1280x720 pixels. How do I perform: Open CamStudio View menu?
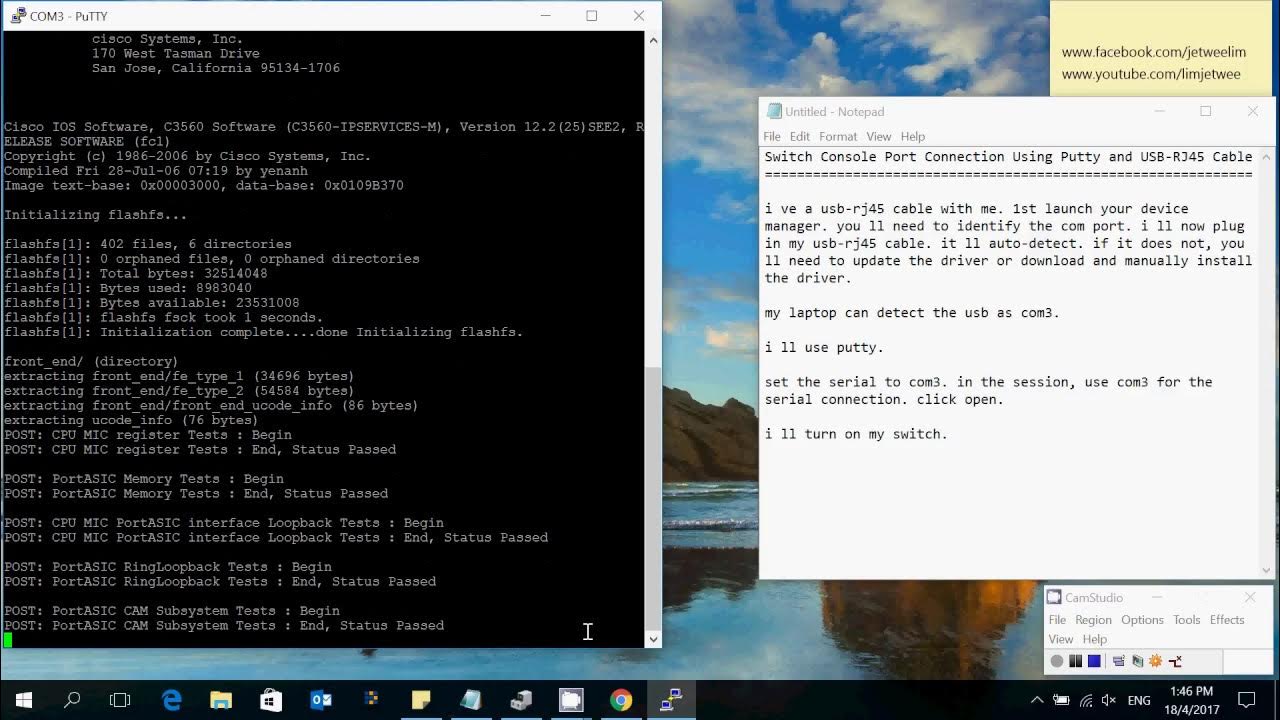(1061, 639)
